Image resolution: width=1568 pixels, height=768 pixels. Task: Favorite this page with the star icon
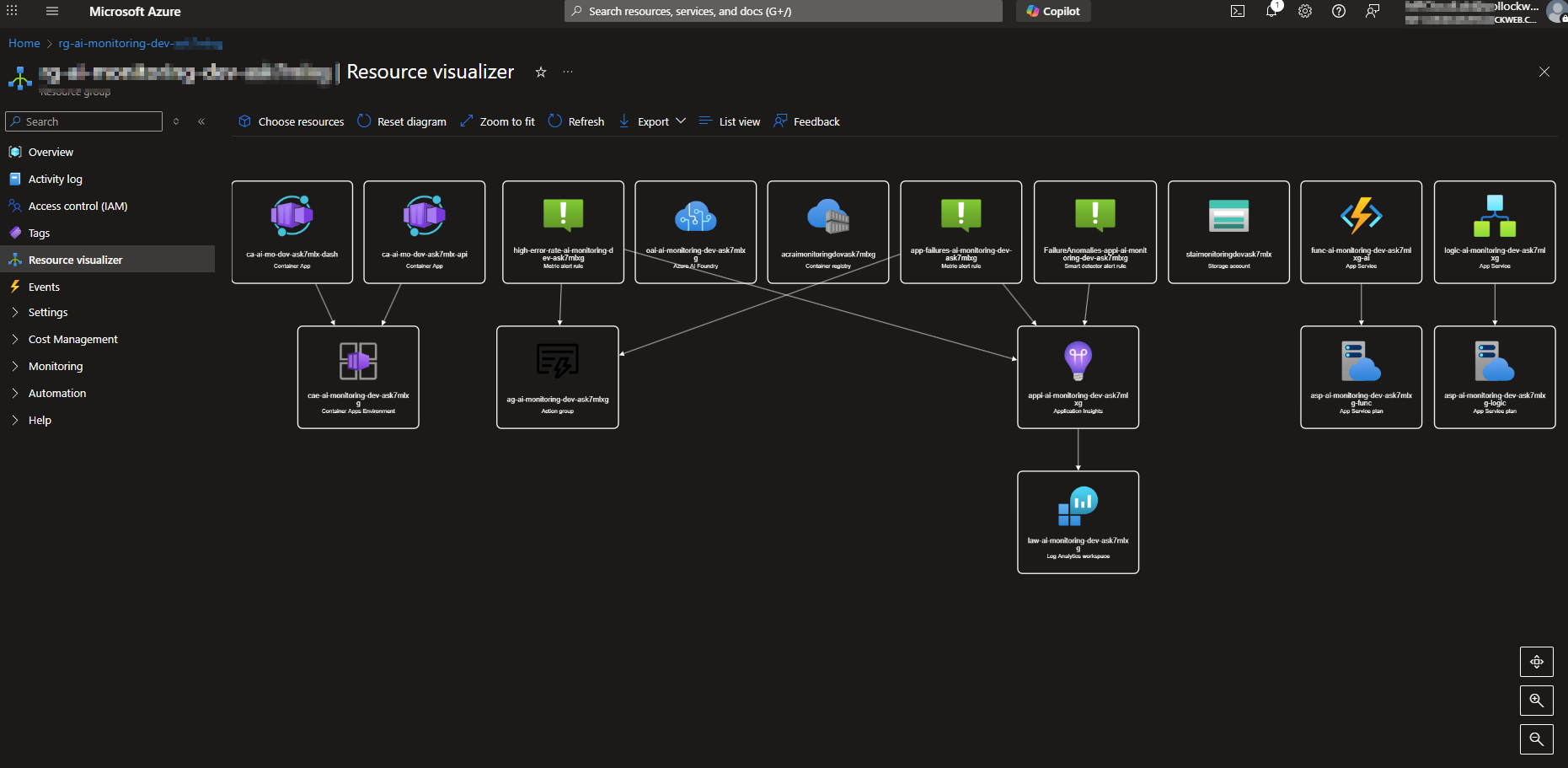541,72
